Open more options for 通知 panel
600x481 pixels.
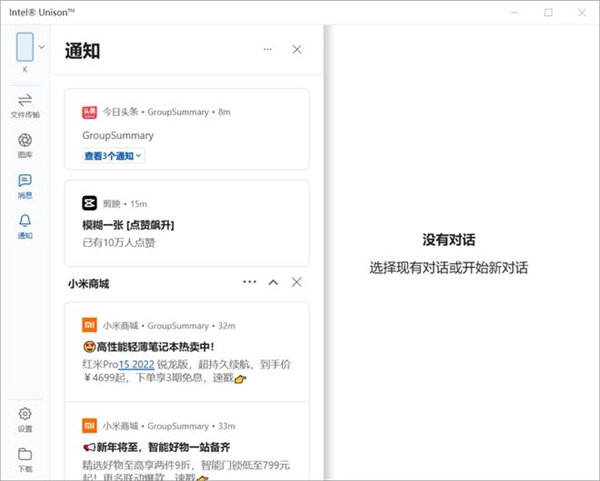[267, 50]
